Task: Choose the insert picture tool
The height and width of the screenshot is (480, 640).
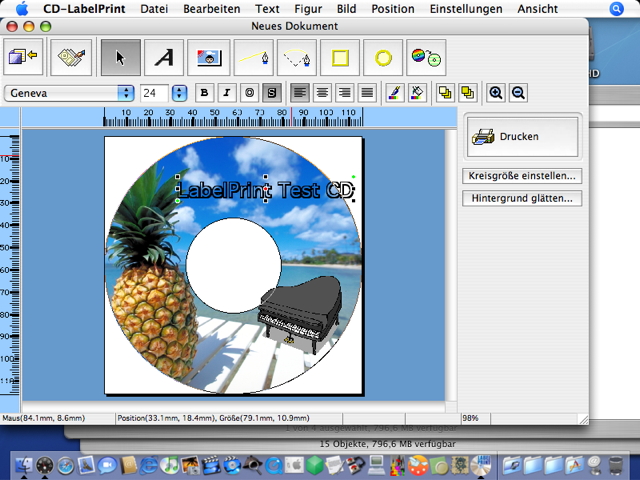Action: [209, 58]
